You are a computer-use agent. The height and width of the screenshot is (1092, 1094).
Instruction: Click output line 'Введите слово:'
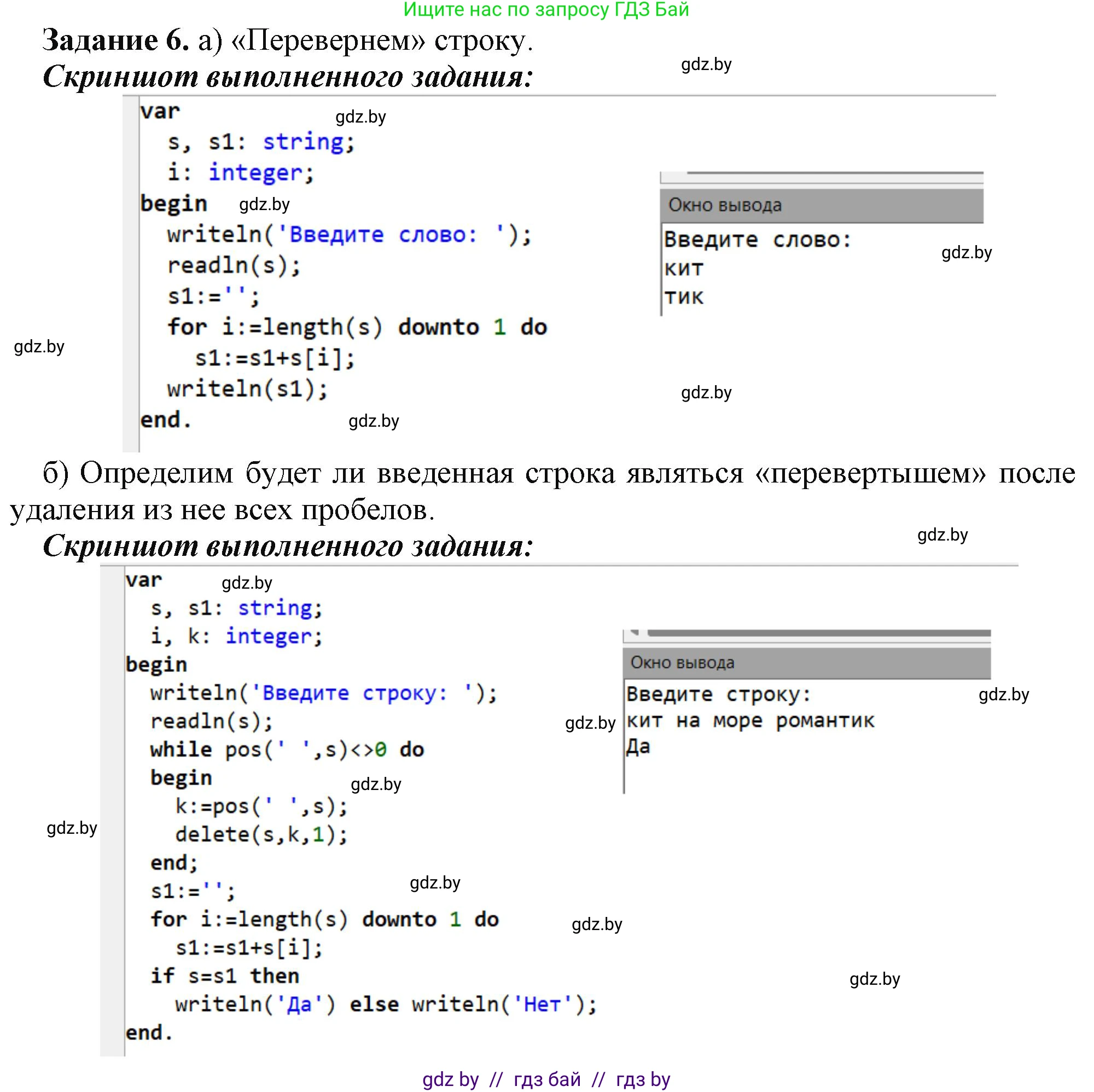coord(758,240)
